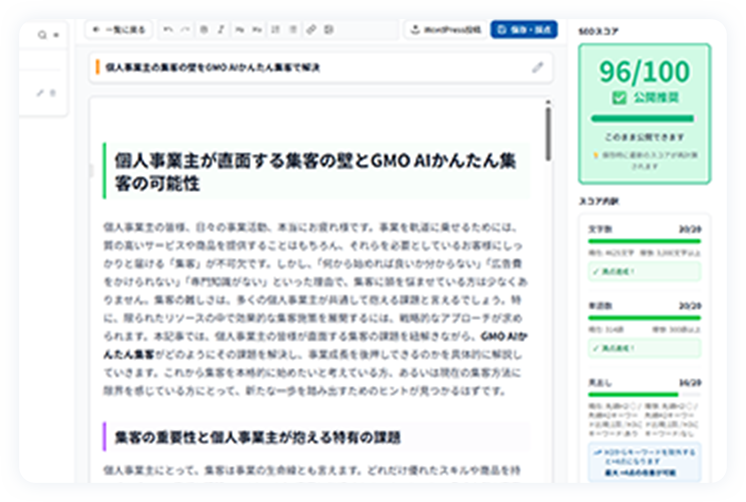The height and width of the screenshot is (502, 746).
Task: Click the subheading 集客の重要性と個人事業主が抱える特有の課題
Action: [257, 437]
